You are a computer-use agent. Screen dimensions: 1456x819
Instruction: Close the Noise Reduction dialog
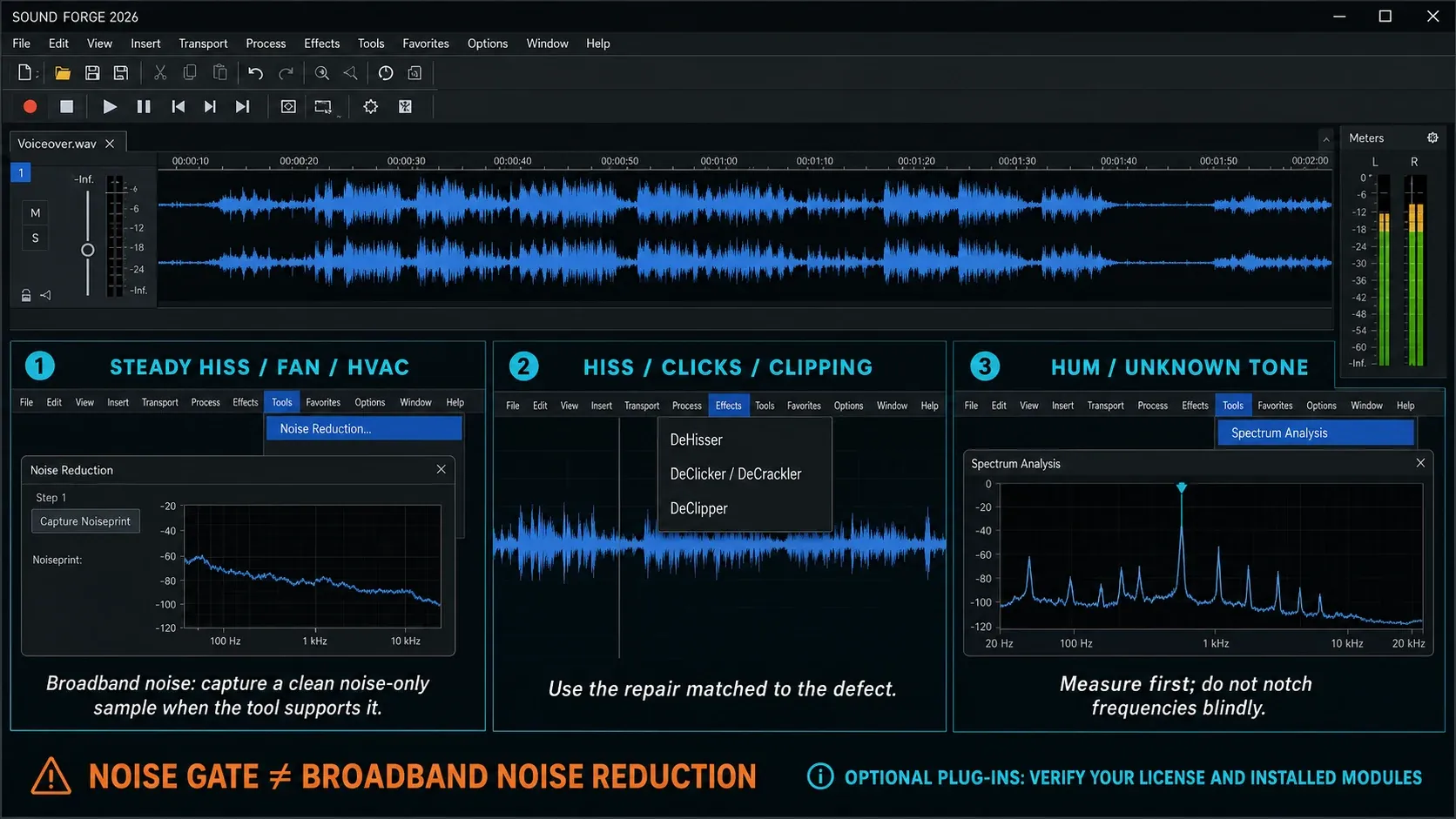pyautogui.click(x=442, y=469)
